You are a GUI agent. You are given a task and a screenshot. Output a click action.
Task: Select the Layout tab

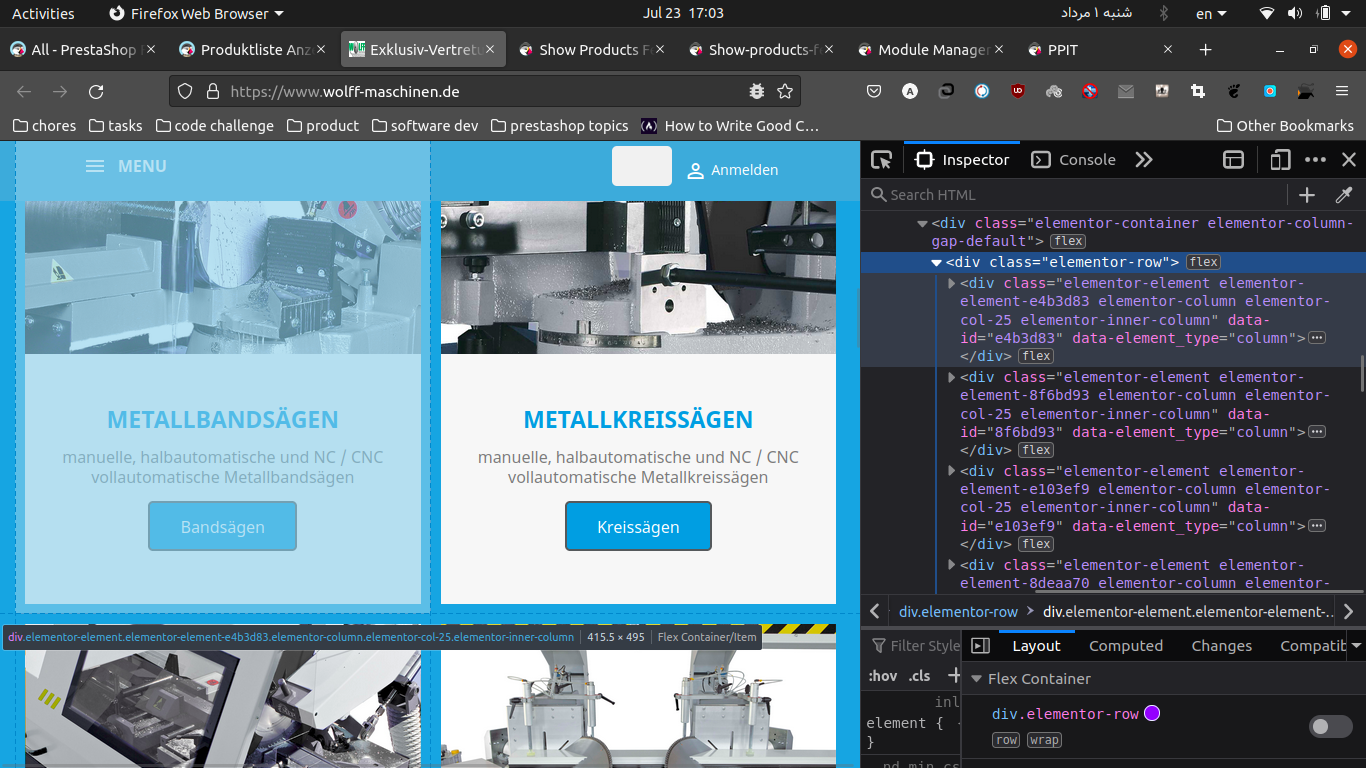pos(1036,646)
